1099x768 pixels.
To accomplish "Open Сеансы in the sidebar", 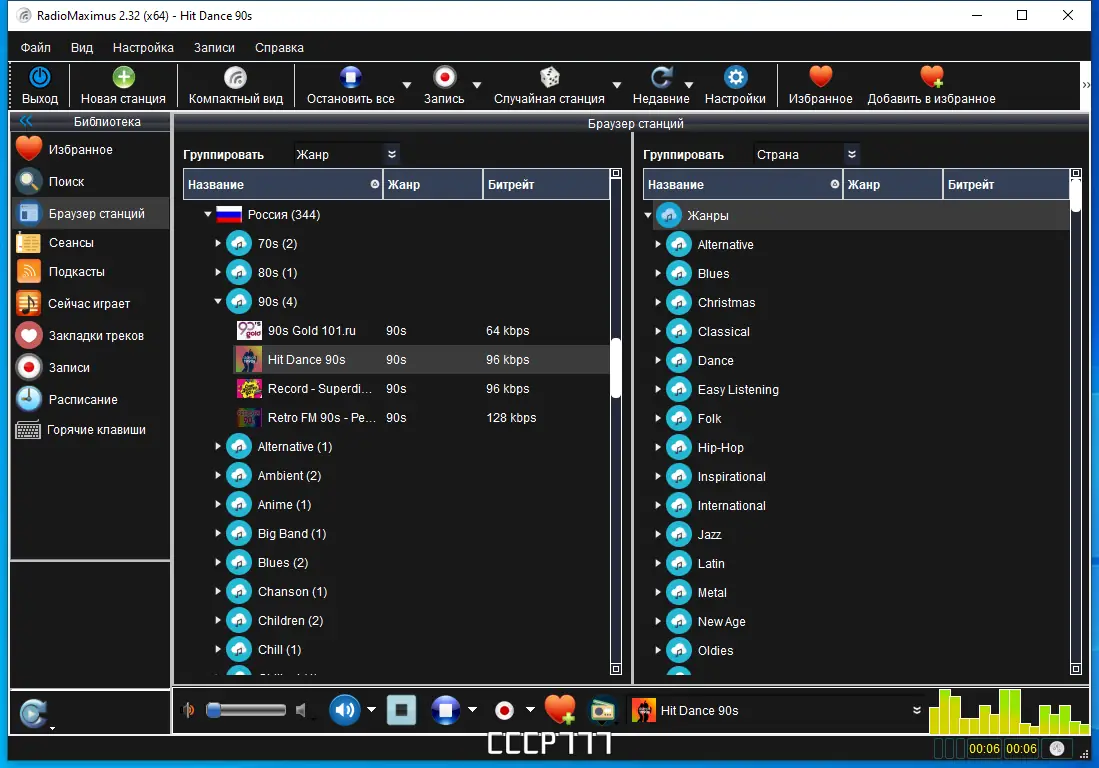I will pos(90,242).
